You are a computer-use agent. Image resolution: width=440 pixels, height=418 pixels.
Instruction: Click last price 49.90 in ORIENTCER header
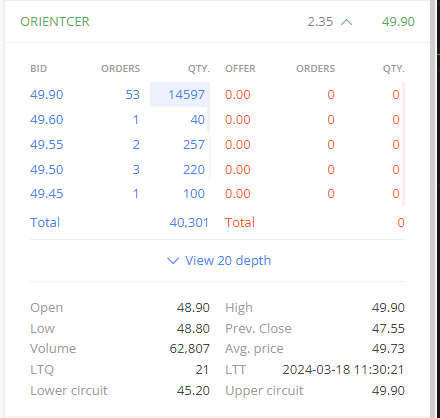pyautogui.click(x=398, y=22)
